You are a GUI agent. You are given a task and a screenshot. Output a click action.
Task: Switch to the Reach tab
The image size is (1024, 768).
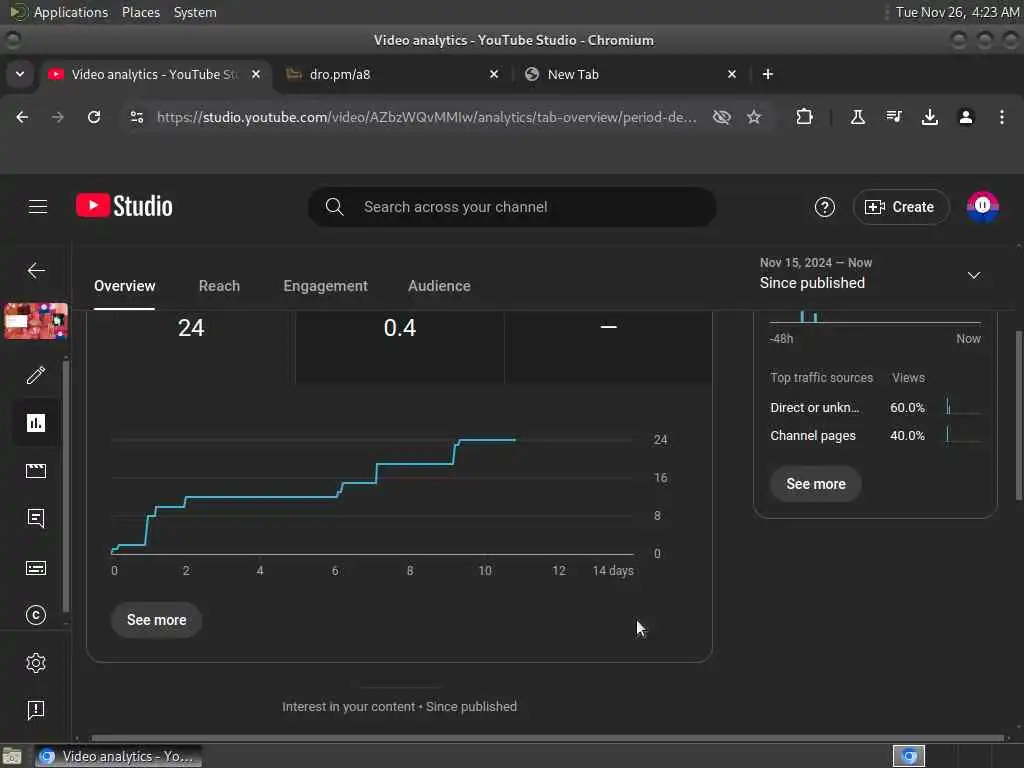(x=219, y=286)
